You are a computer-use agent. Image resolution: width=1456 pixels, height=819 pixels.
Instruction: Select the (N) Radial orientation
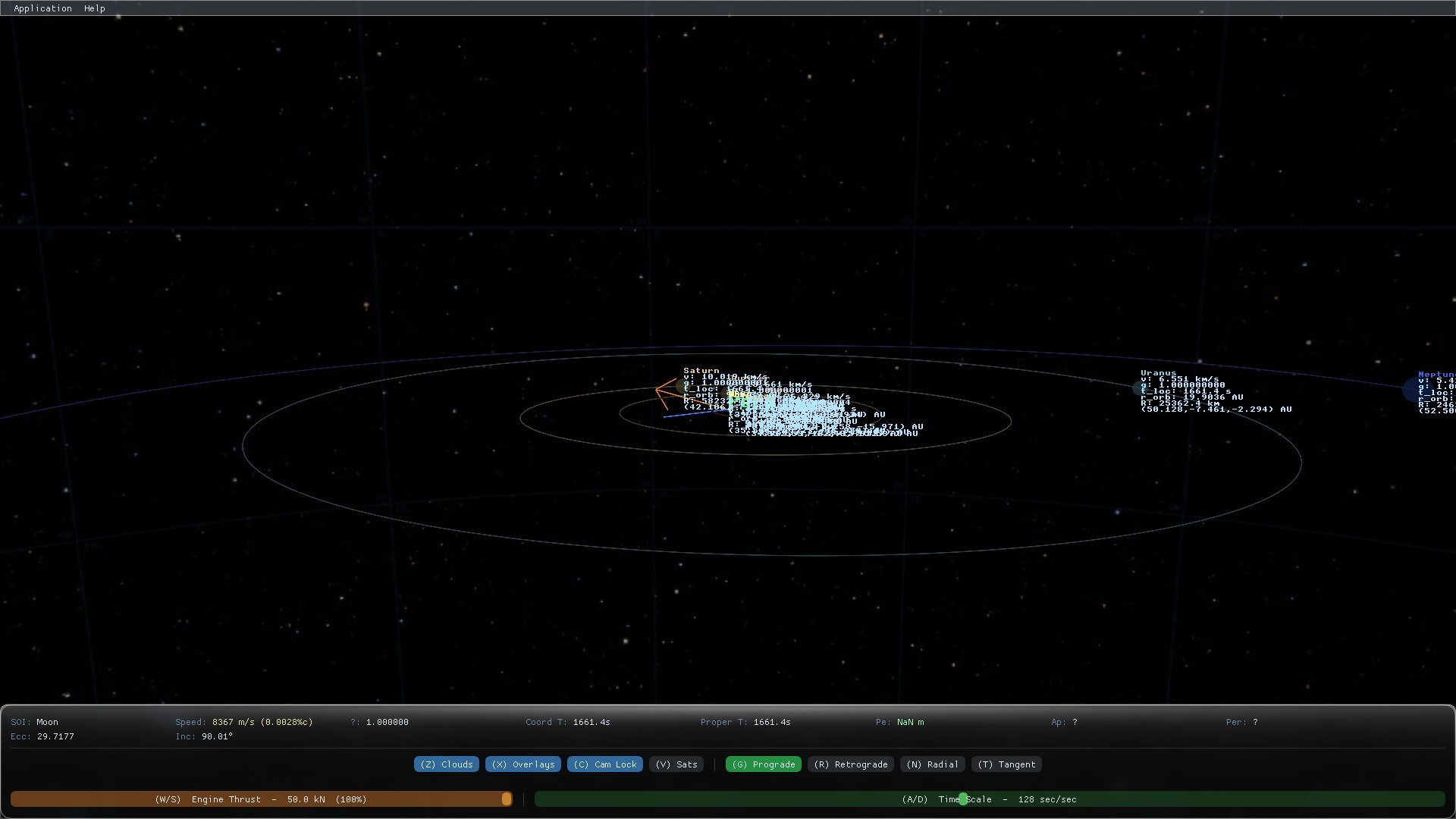(933, 764)
